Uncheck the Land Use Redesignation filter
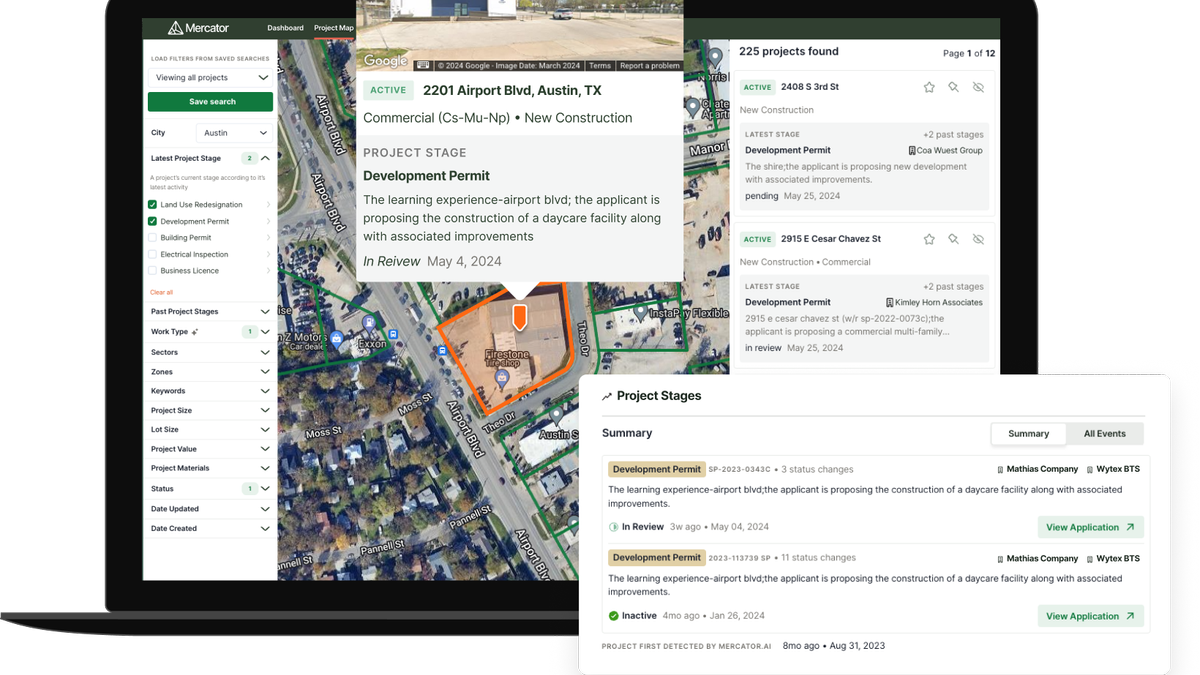 click(151, 204)
